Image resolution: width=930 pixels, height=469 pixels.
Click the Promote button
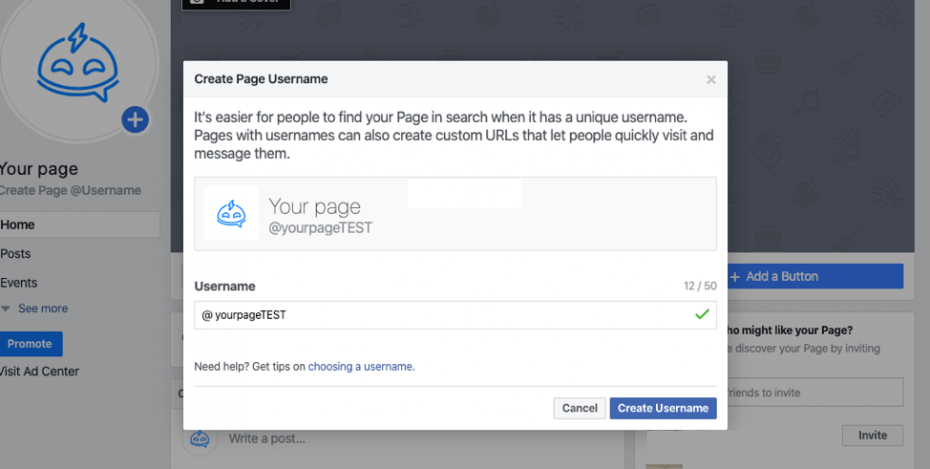point(30,344)
